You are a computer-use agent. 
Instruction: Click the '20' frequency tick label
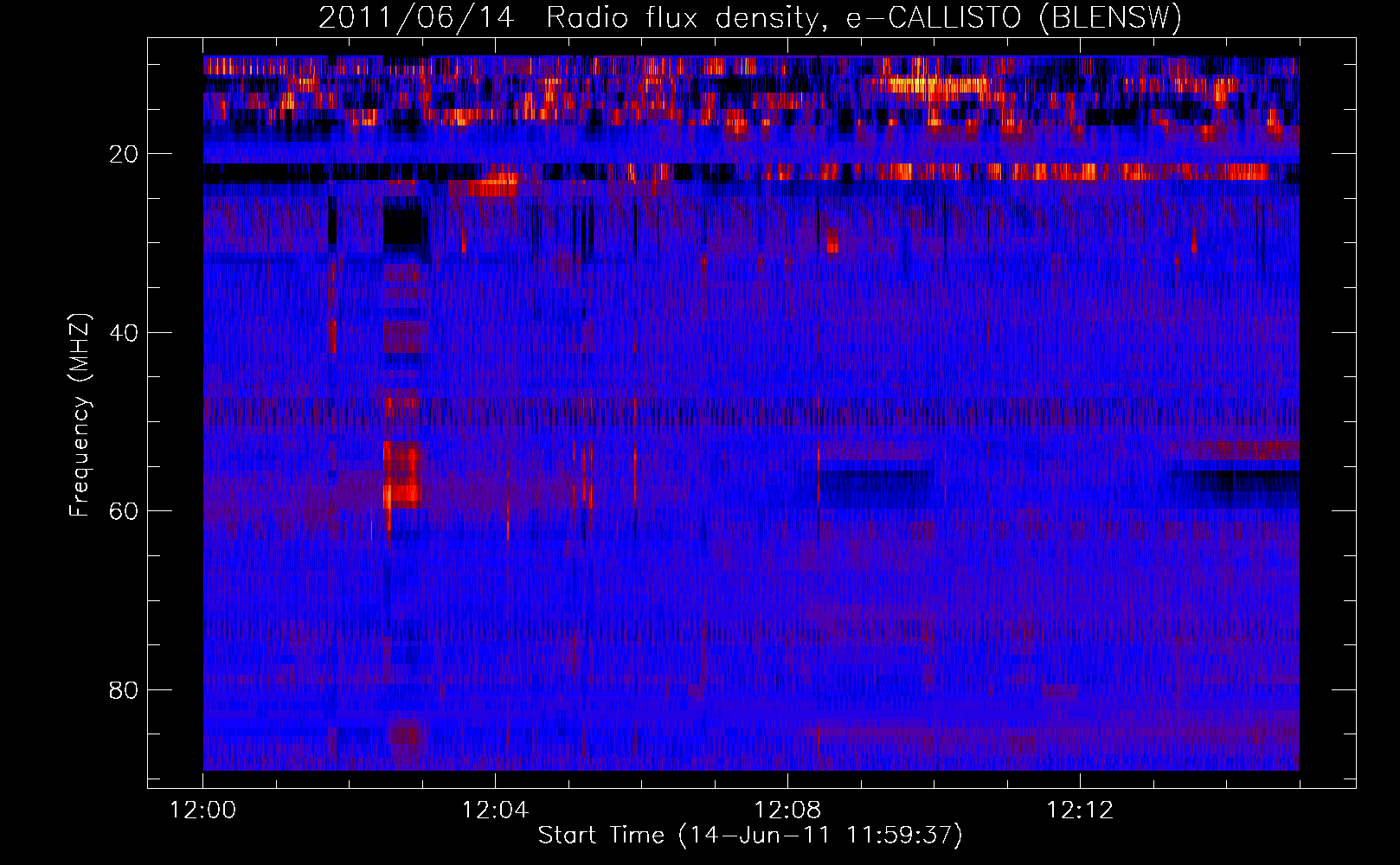click(124, 154)
